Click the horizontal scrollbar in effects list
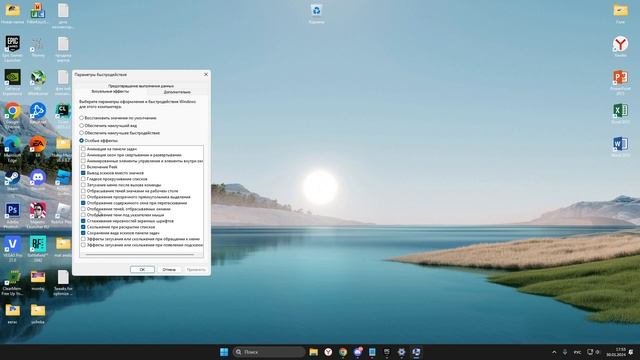 [140, 255]
